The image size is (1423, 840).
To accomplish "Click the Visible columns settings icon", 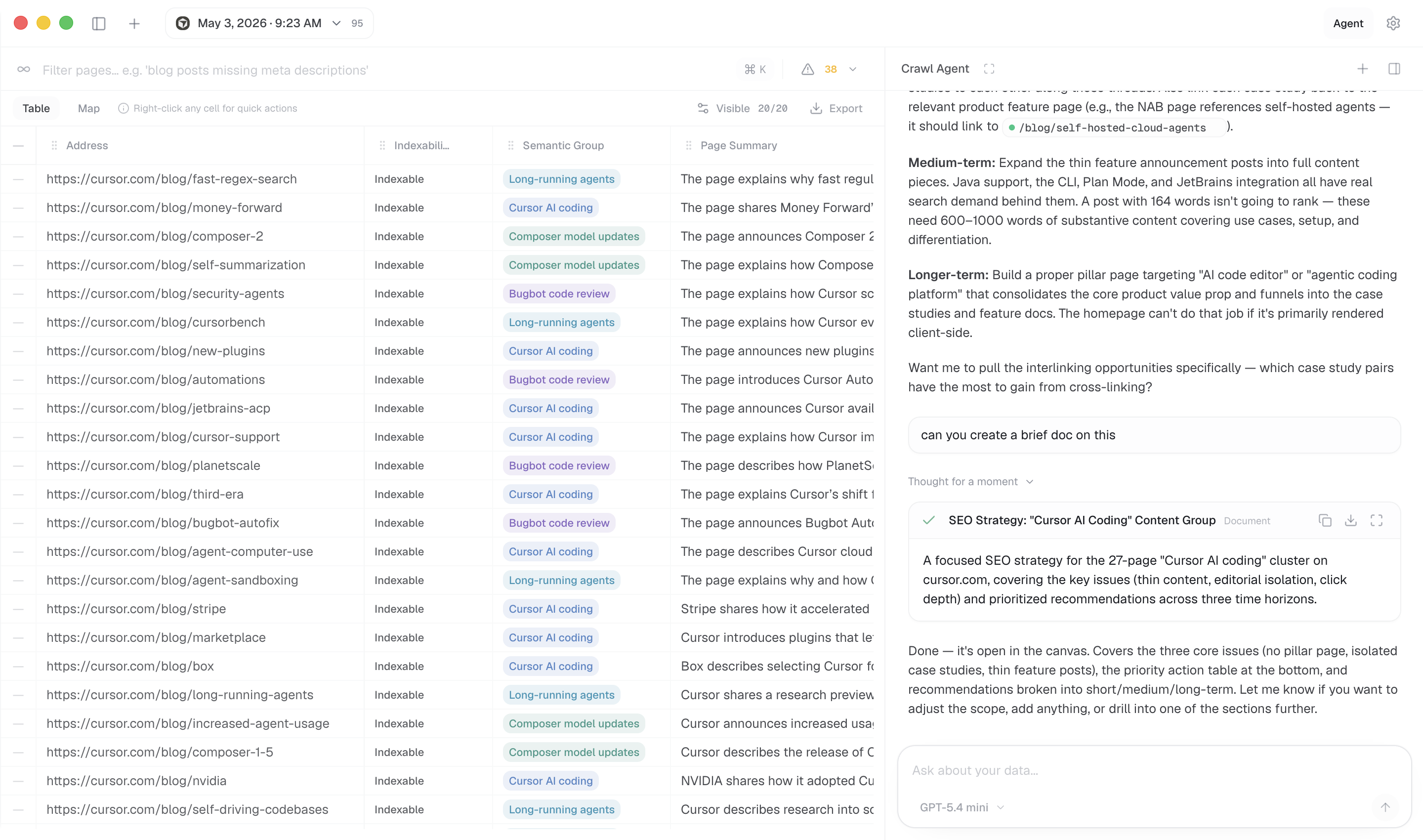I will tap(703, 108).
